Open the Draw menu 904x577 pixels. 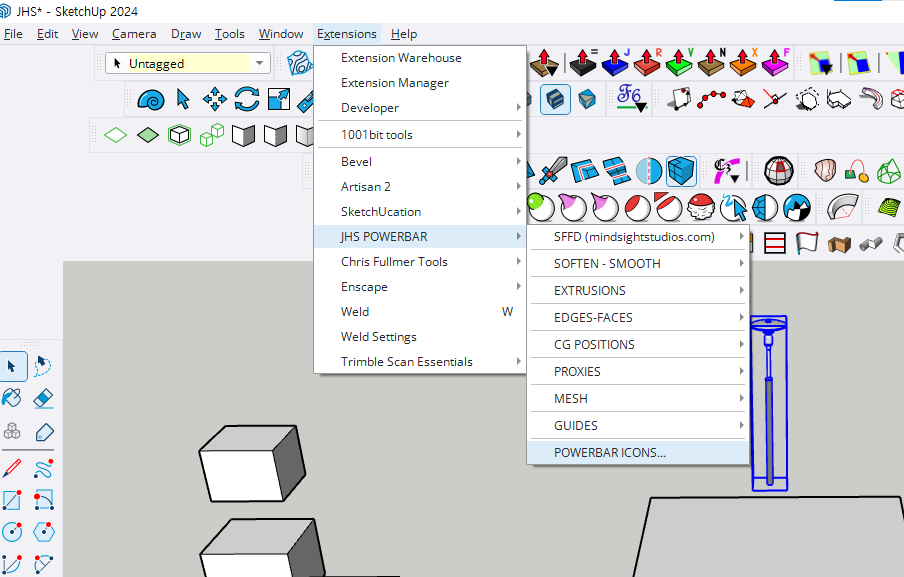coord(186,34)
